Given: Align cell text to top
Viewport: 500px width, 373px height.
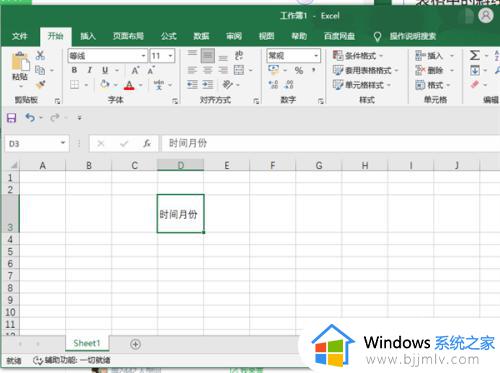Looking at the screenshot, I should coord(192,55).
